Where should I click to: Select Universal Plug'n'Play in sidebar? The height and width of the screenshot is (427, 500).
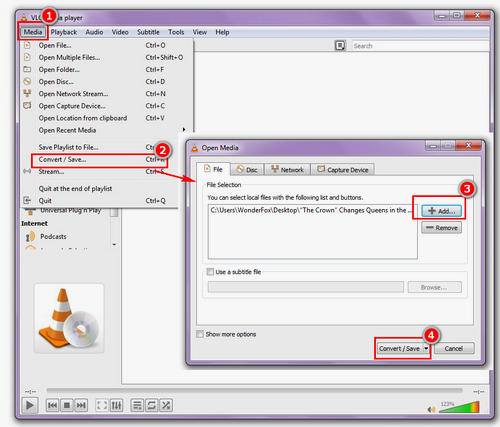coord(70,211)
